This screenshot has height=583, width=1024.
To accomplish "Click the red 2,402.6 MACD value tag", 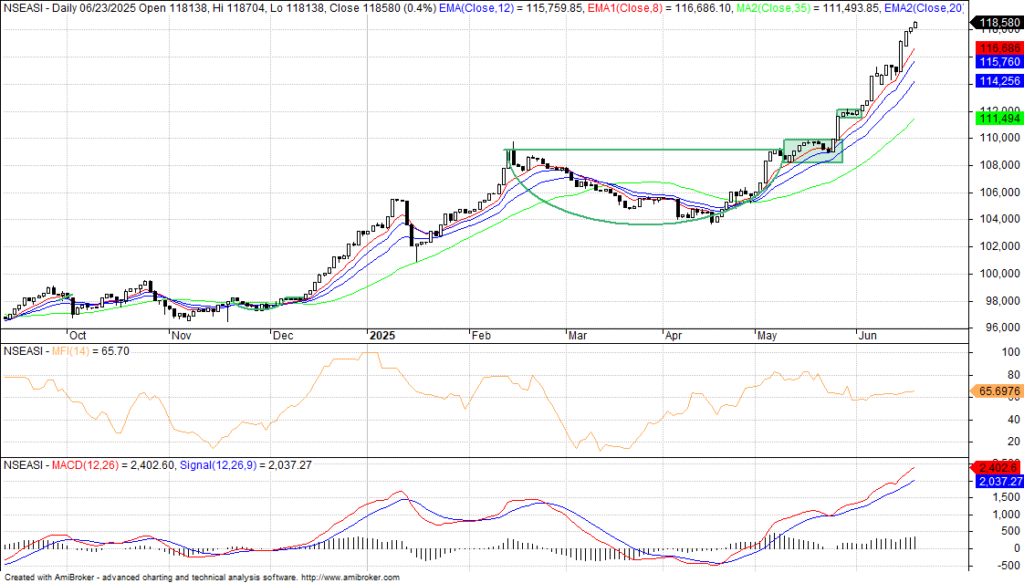I will coord(997,467).
